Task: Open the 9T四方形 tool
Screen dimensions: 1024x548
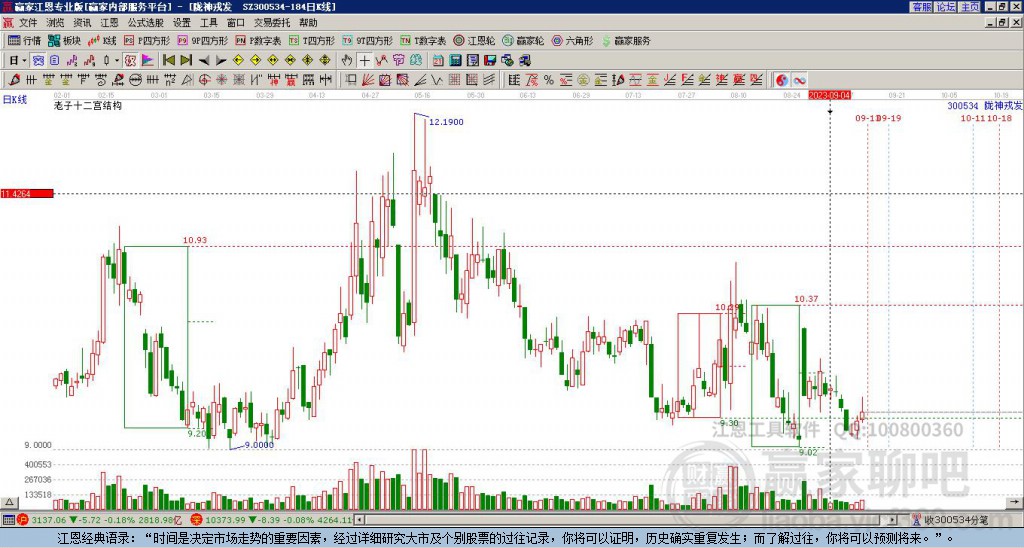Action: click(x=368, y=40)
